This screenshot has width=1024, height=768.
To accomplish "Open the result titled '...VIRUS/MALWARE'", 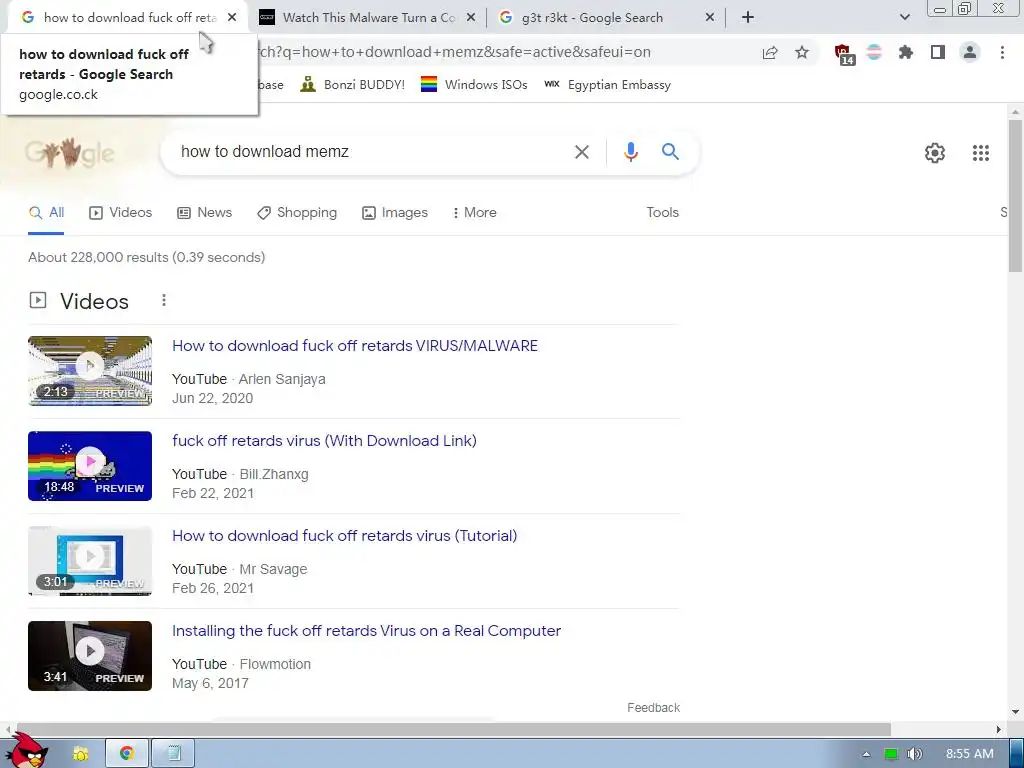I will [355, 345].
